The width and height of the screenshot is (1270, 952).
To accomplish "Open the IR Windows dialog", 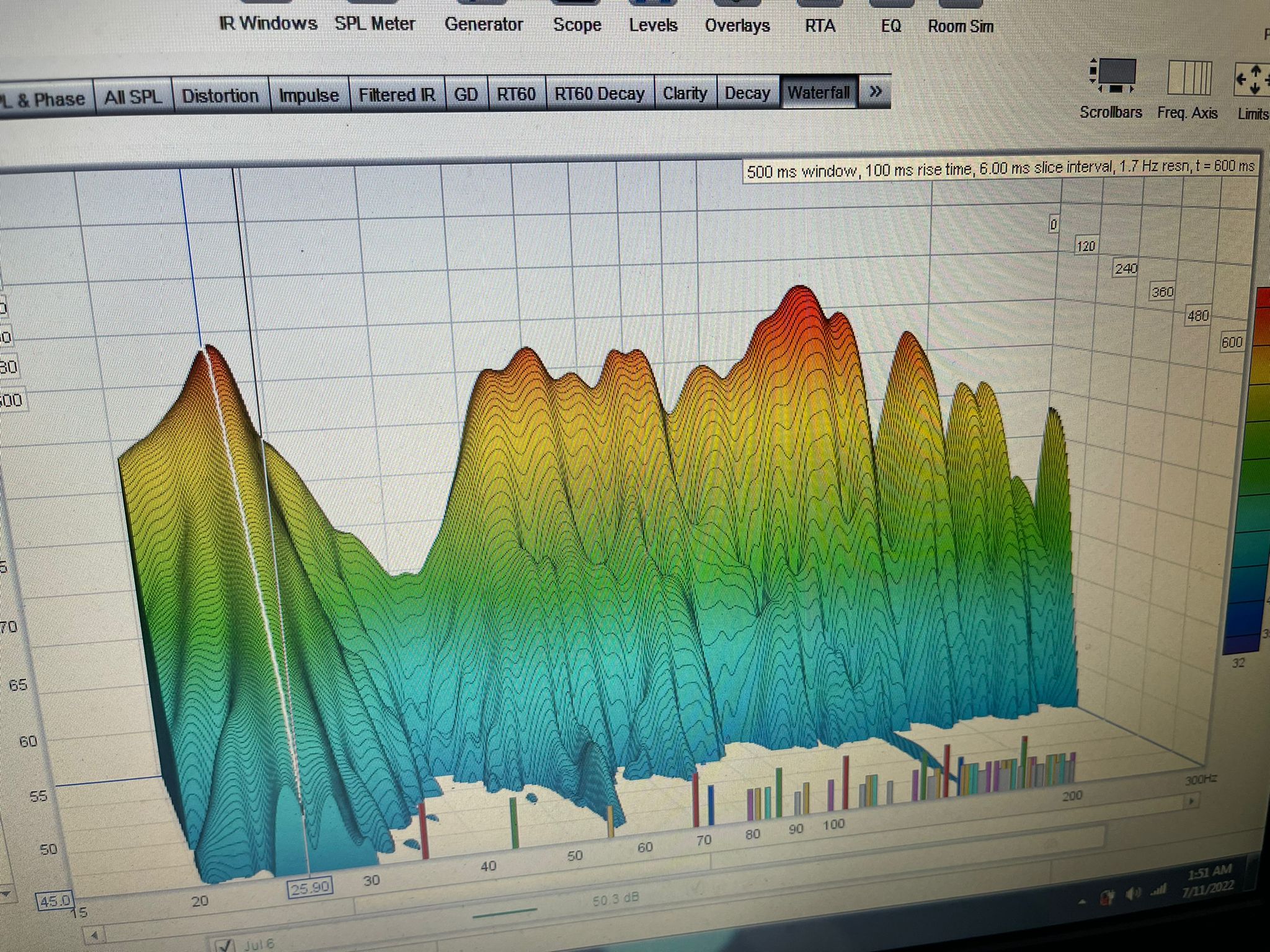I will (268, 24).
